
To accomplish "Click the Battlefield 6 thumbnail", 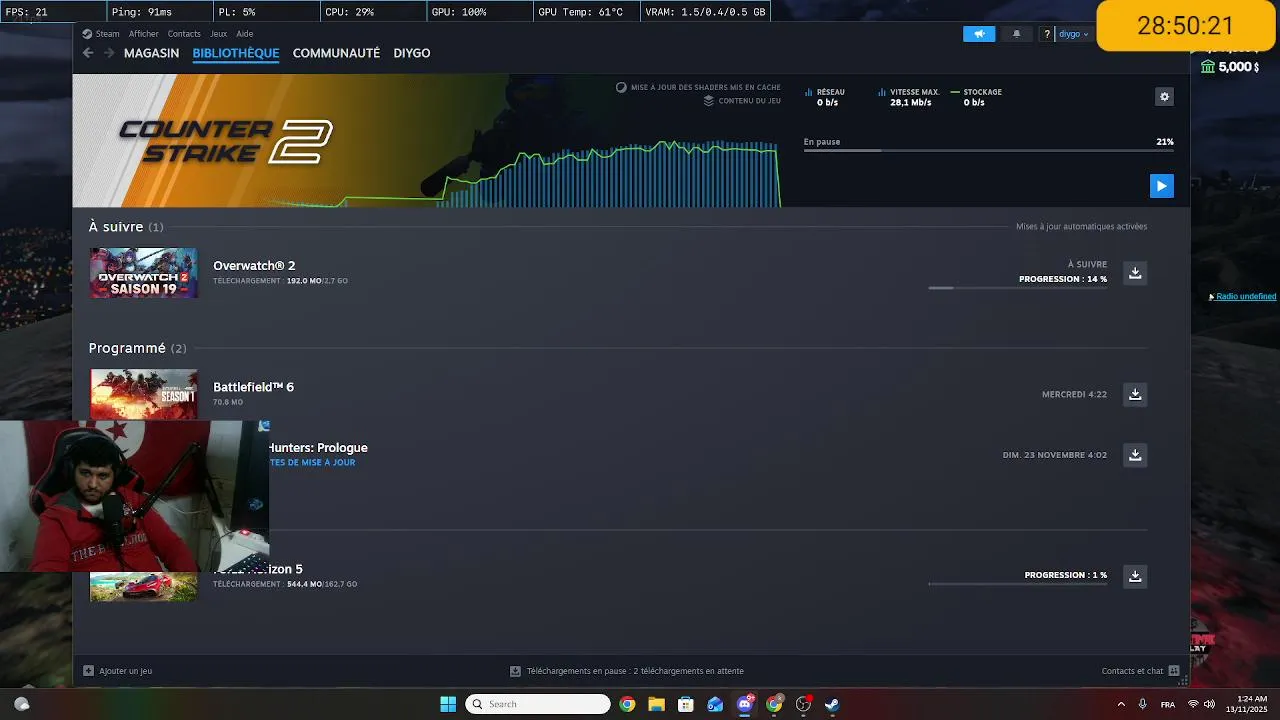I will [144, 394].
